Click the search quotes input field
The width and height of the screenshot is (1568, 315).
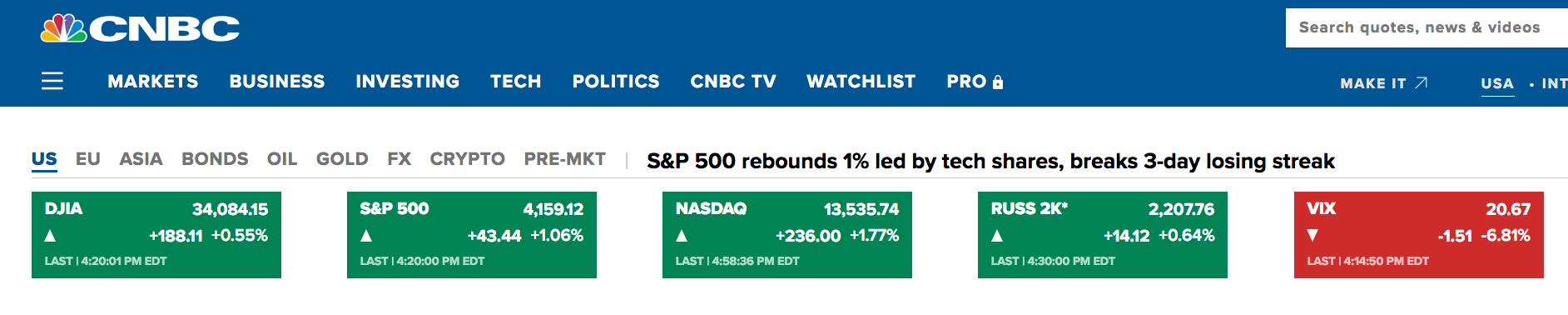point(1427,28)
